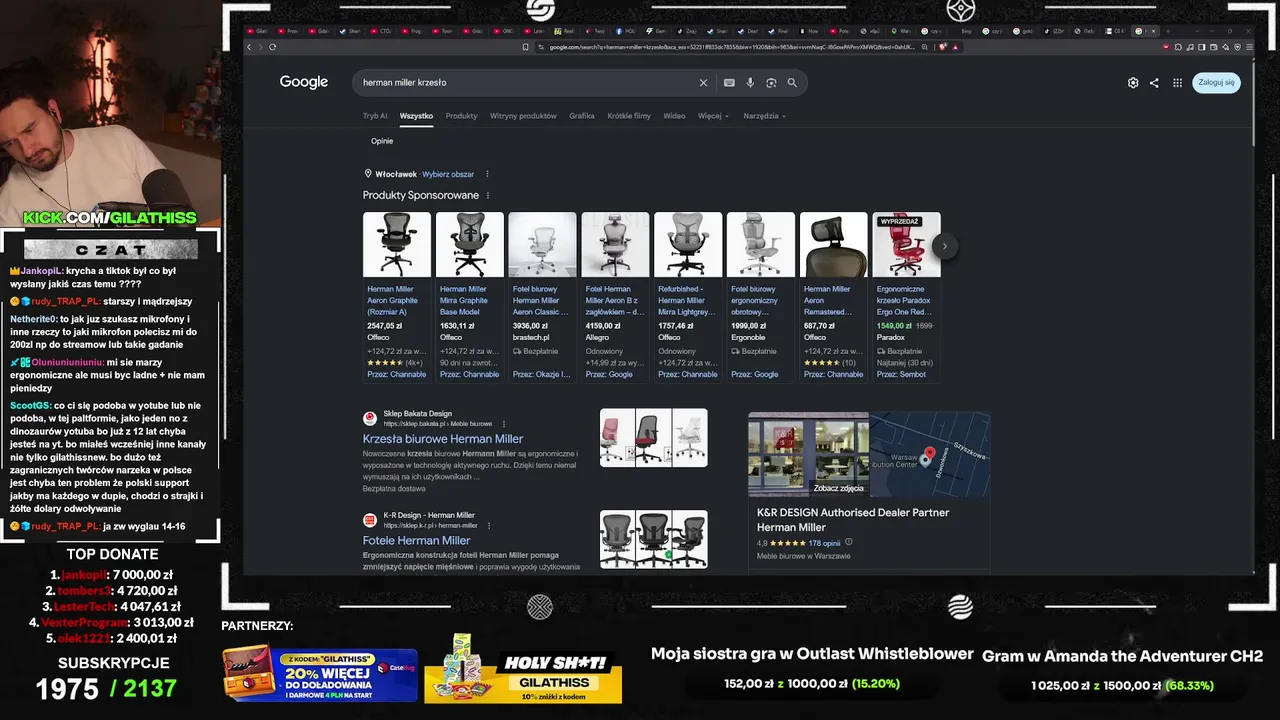The width and height of the screenshot is (1280, 720).
Task: Reload the current page
Action: pos(272,47)
